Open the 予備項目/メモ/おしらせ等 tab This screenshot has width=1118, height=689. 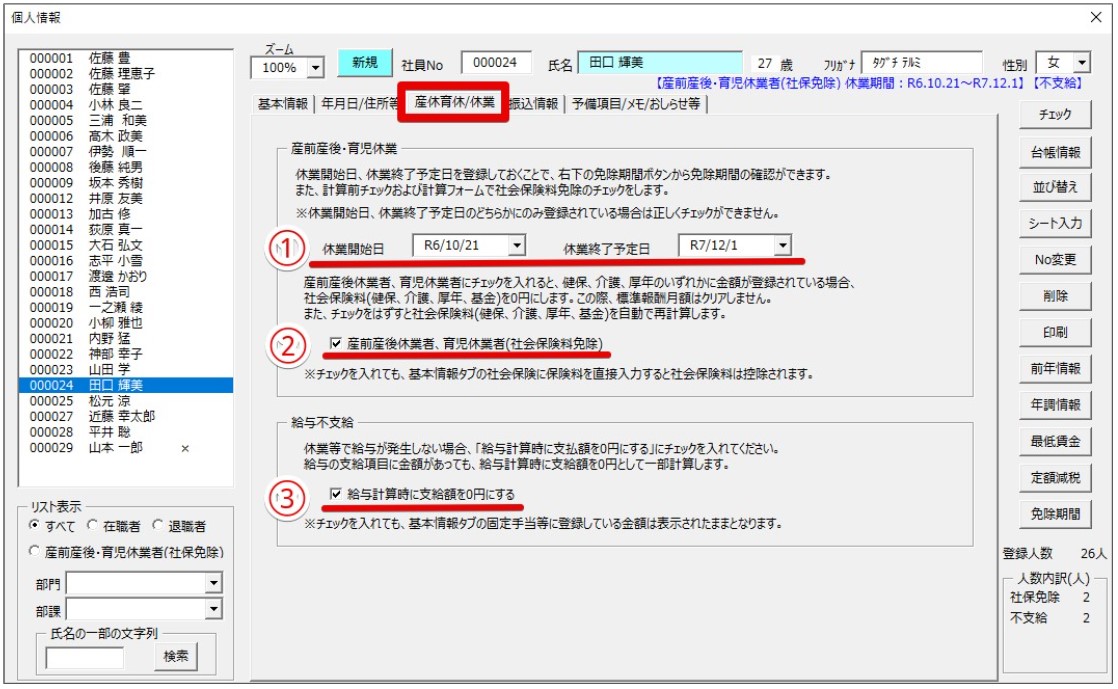pos(636,104)
